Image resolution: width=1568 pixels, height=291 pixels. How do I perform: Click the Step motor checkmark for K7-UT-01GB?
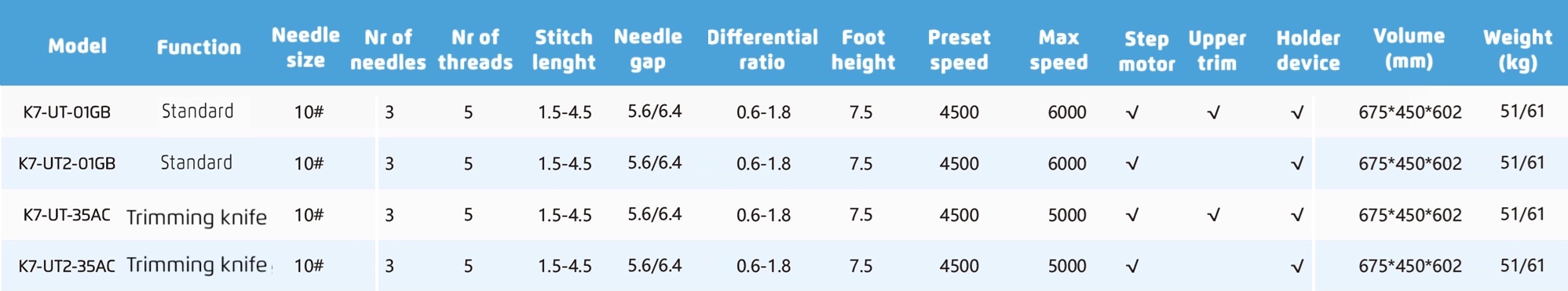tap(1131, 113)
